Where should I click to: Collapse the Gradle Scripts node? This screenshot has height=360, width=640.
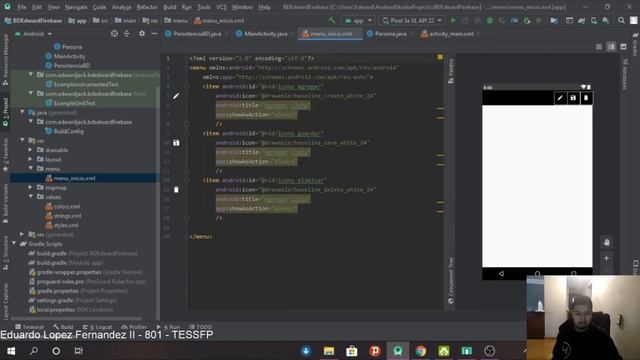point(14,244)
